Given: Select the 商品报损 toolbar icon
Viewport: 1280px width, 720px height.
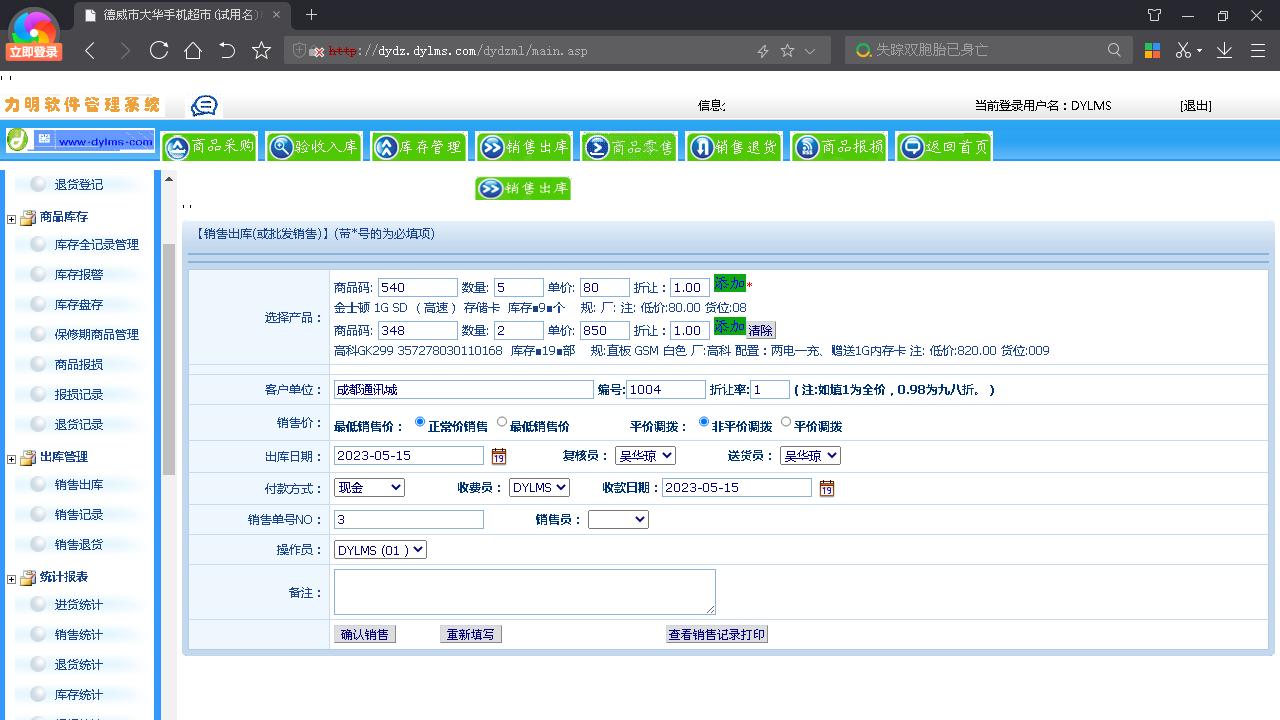Looking at the screenshot, I should click(839, 146).
